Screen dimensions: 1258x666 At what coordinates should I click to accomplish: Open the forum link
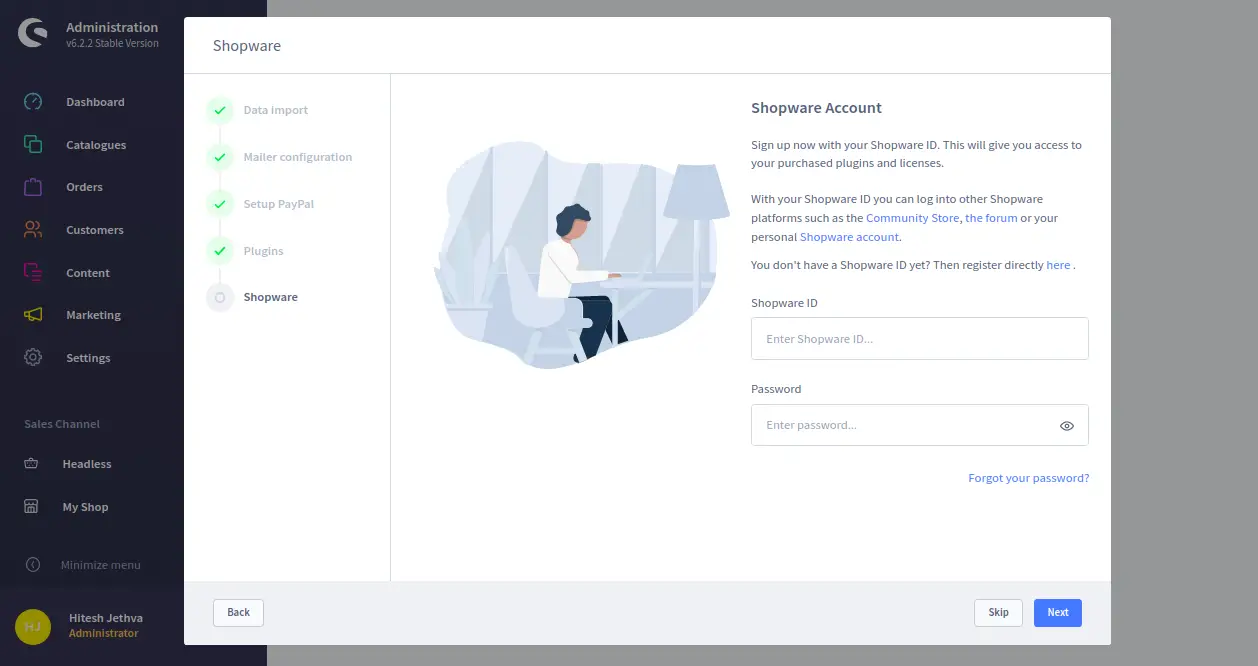click(991, 218)
